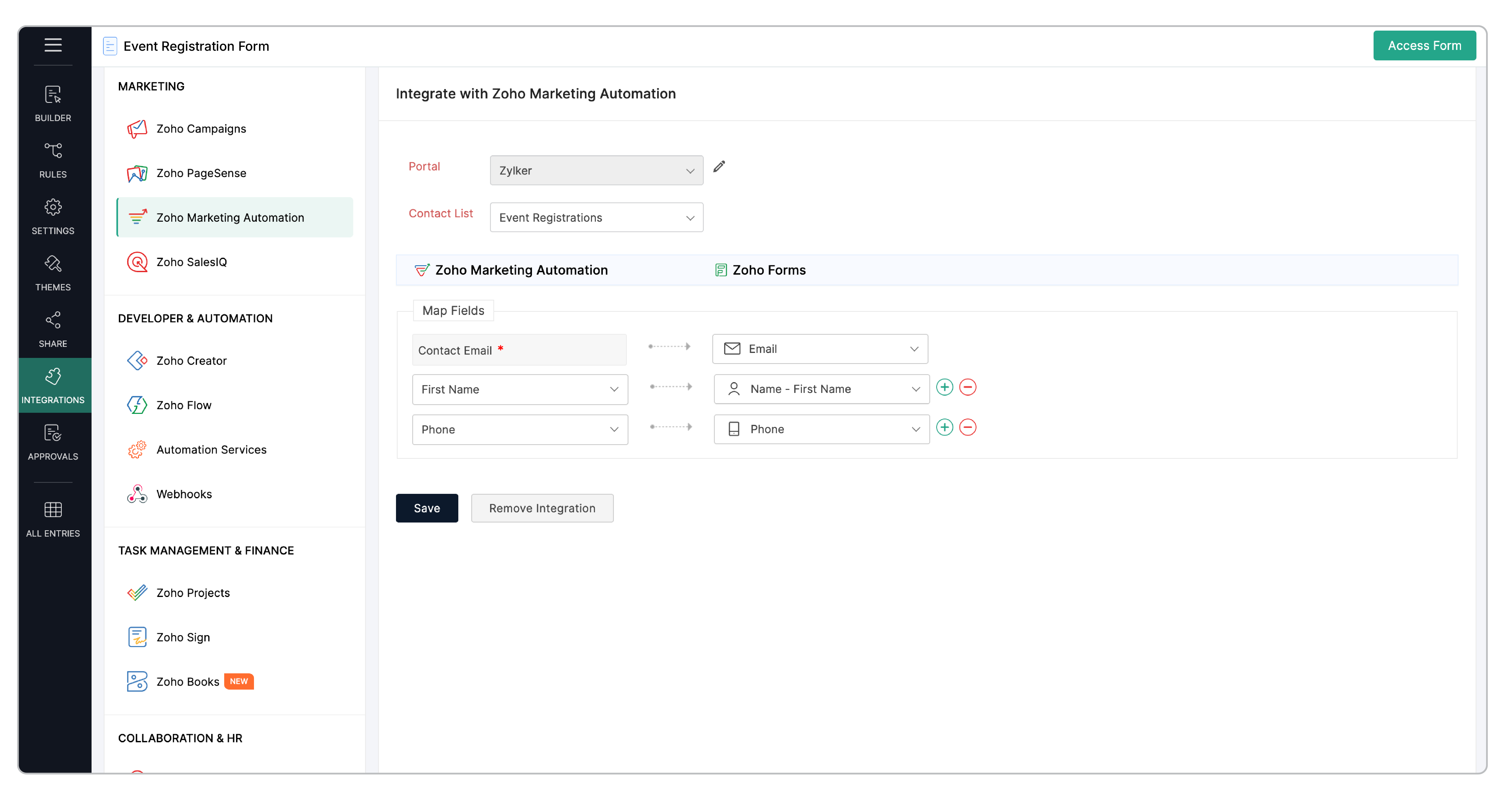This screenshot has height=801, width=1512.
Task: Click the Save button
Action: click(427, 508)
